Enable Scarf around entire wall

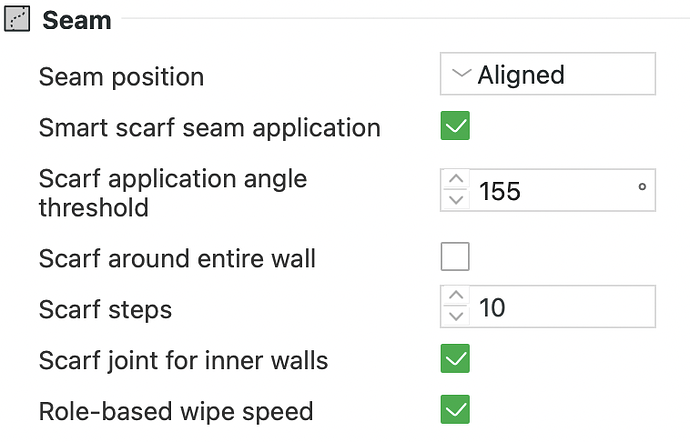[x=455, y=256]
